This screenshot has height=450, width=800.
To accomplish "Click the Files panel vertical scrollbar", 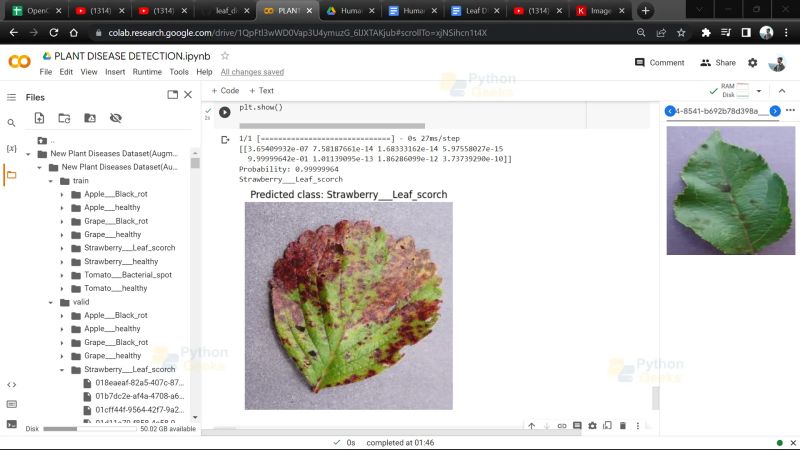I will pos(195,163).
